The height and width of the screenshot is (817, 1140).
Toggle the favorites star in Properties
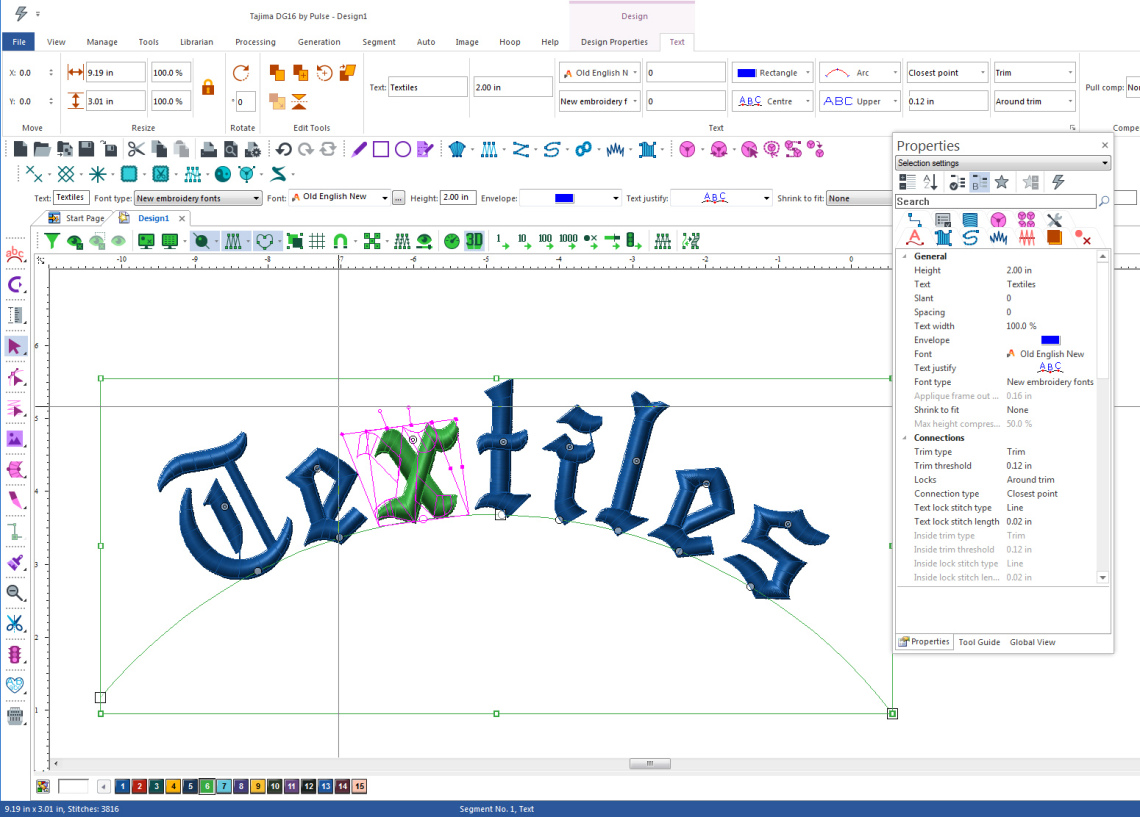1002,182
